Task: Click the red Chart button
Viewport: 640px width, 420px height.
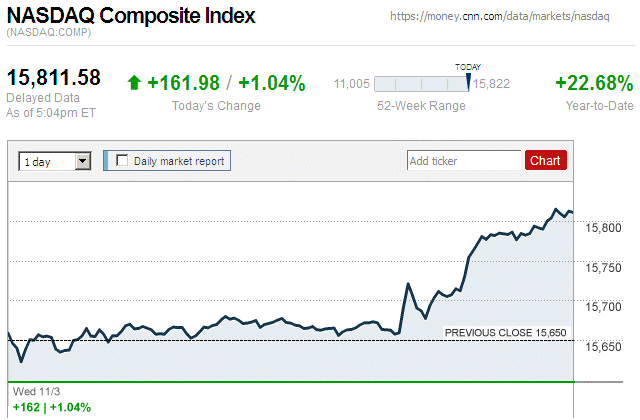Action: pos(545,160)
